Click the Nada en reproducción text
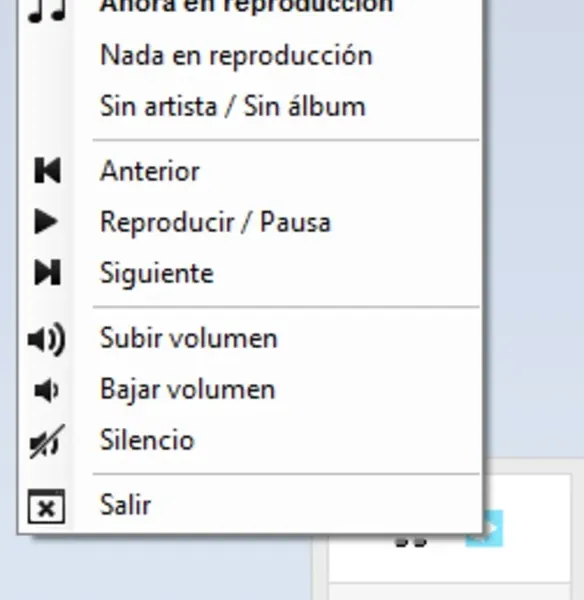This screenshot has height=600, width=584. point(236,56)
